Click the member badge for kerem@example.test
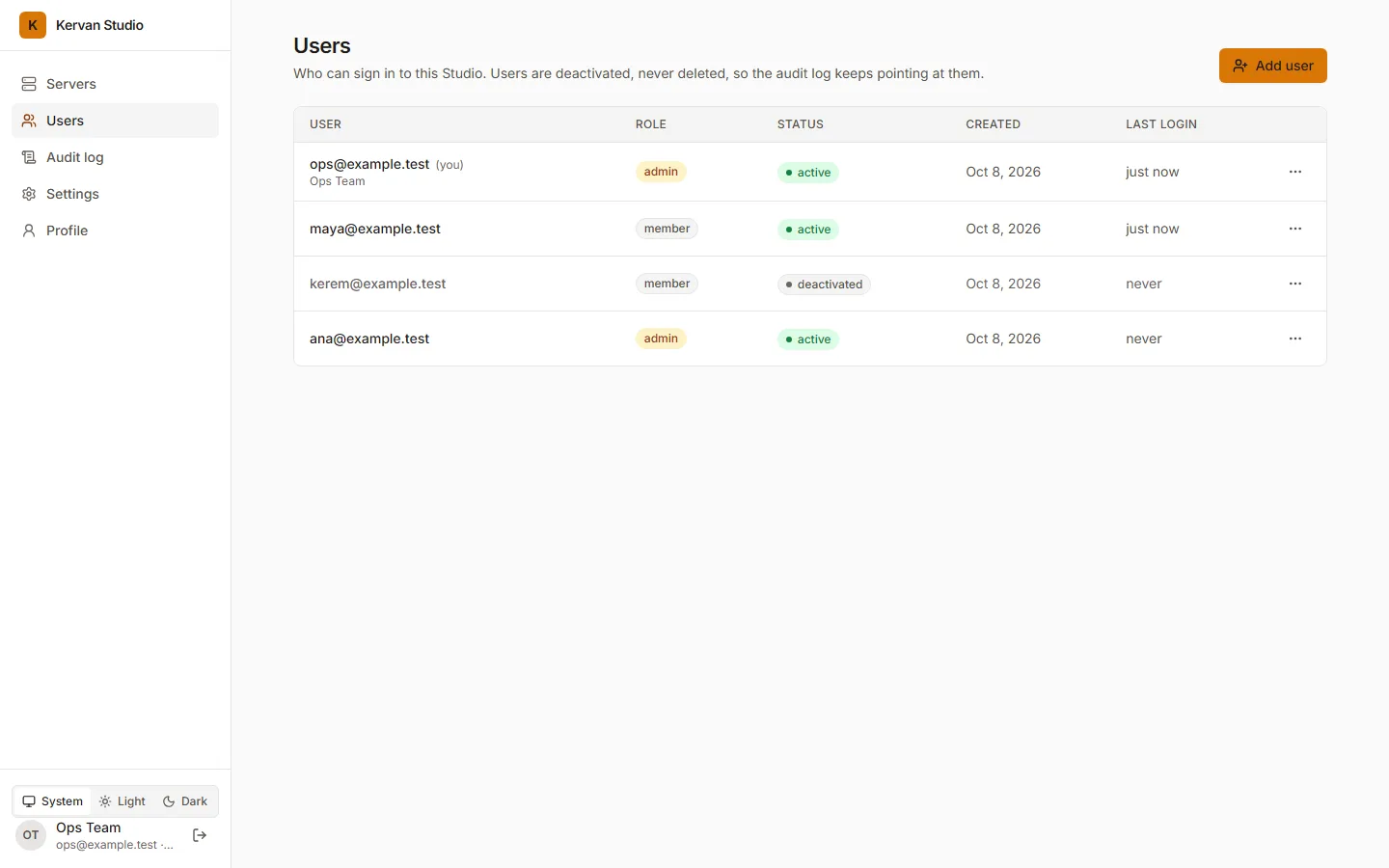This screenshot has height=868, width=1389. click(667, 284)
